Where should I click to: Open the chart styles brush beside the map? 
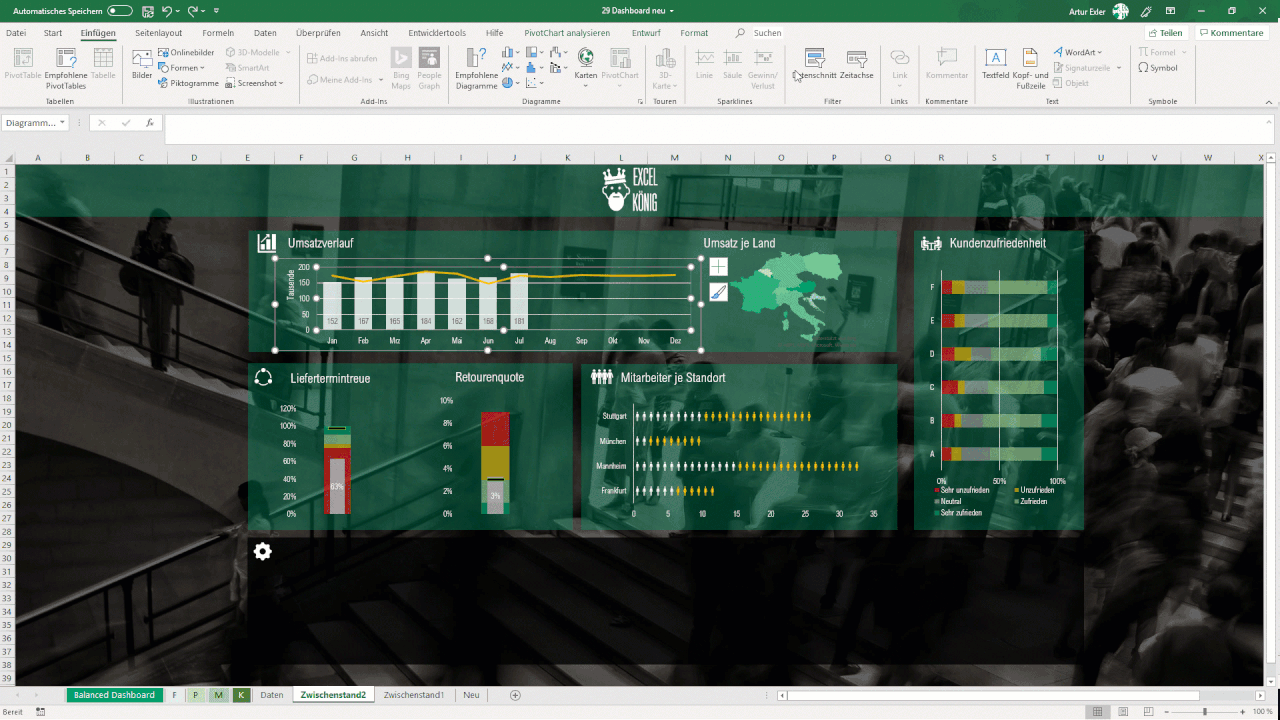point(717,294)
